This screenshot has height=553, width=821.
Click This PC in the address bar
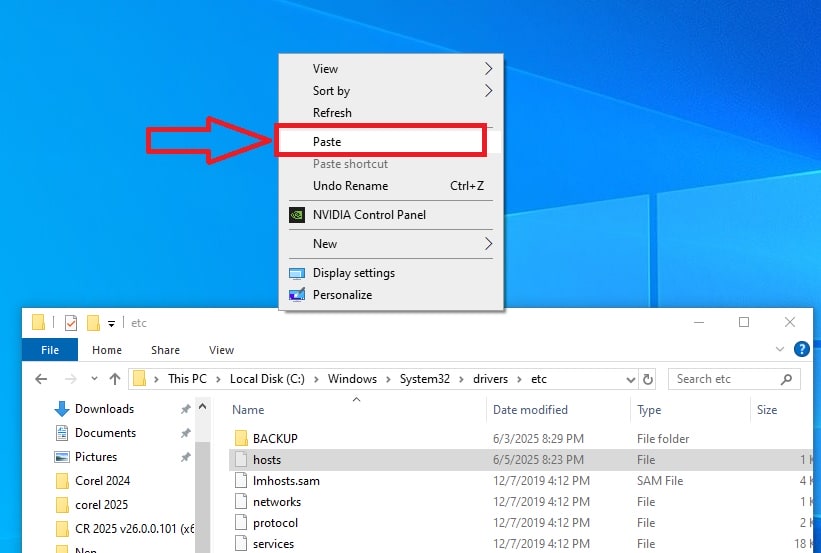point(187,379)
